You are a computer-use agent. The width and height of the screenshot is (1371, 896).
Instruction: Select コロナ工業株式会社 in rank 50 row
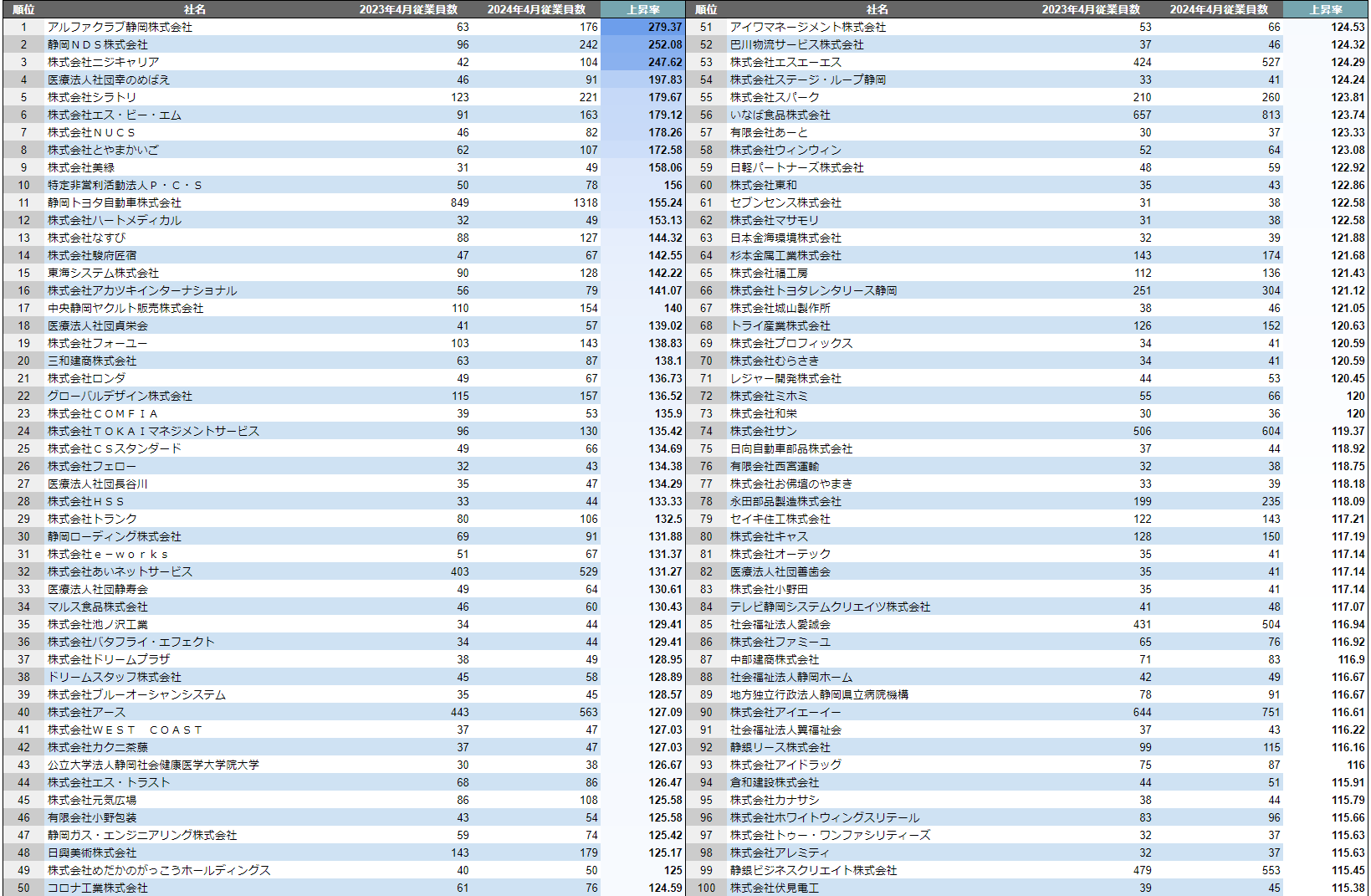point(97,888)
